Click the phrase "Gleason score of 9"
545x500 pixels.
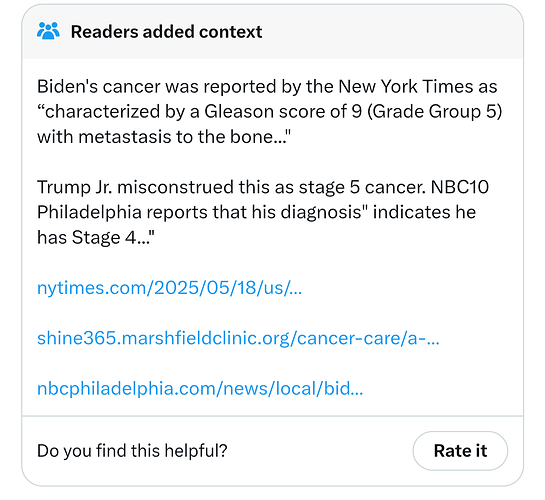click(283, 112)
